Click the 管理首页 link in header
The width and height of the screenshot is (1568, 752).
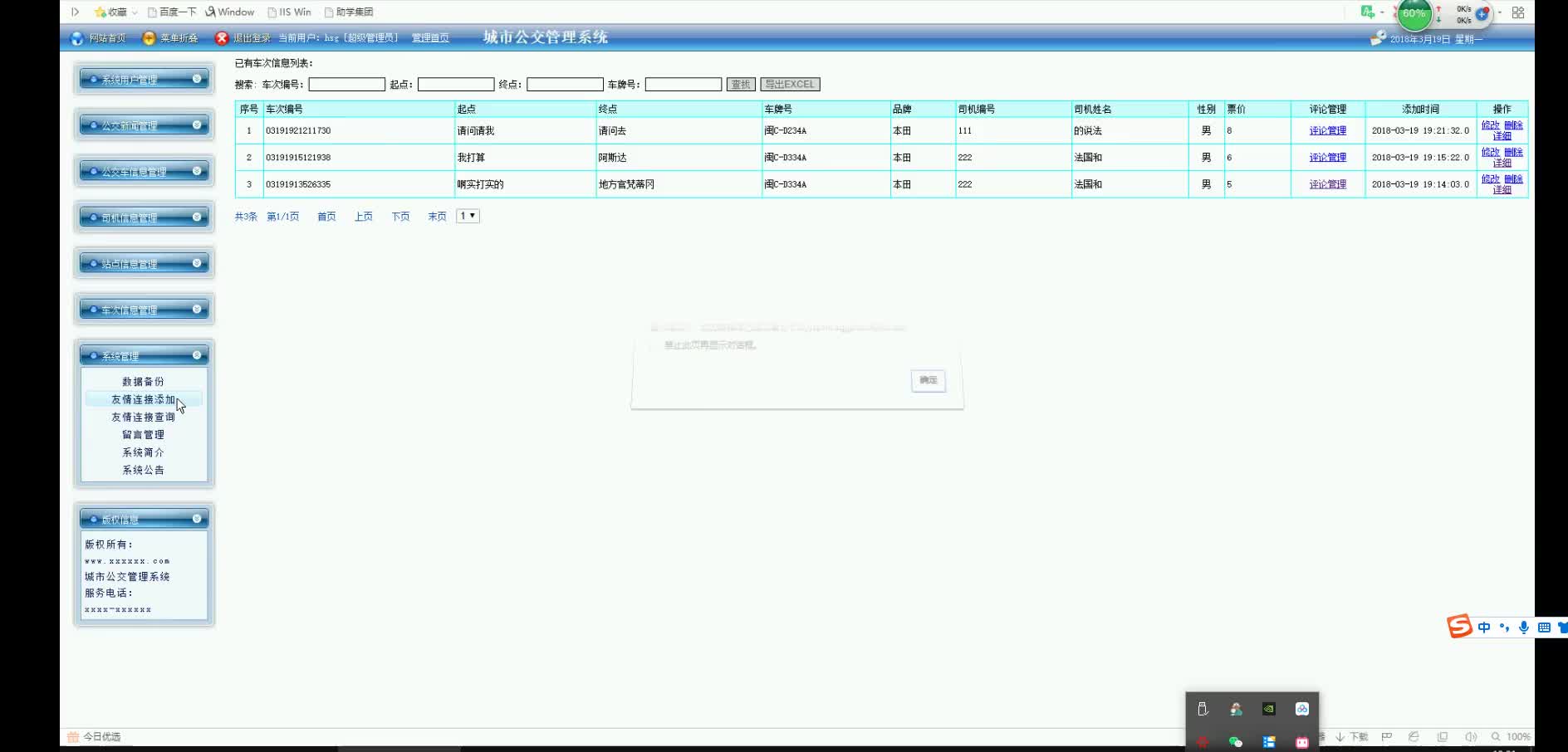[430, 38]
